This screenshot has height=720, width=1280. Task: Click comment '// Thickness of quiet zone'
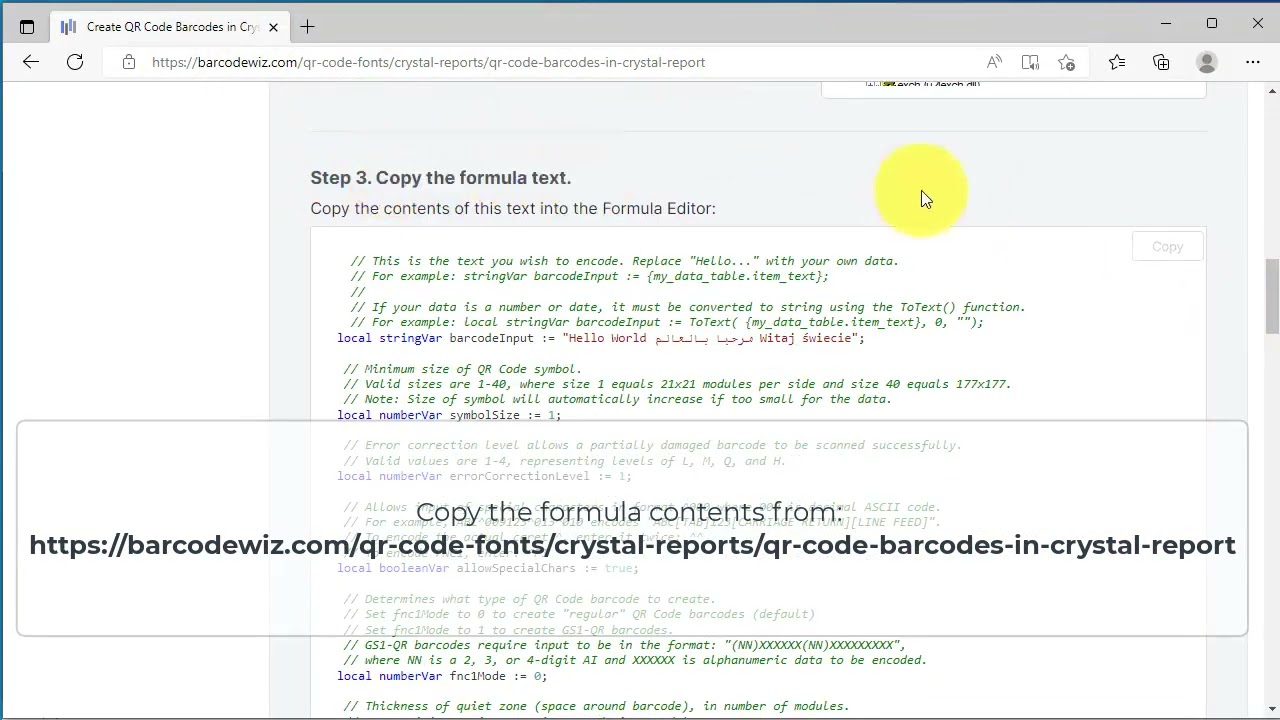point(596,706)
